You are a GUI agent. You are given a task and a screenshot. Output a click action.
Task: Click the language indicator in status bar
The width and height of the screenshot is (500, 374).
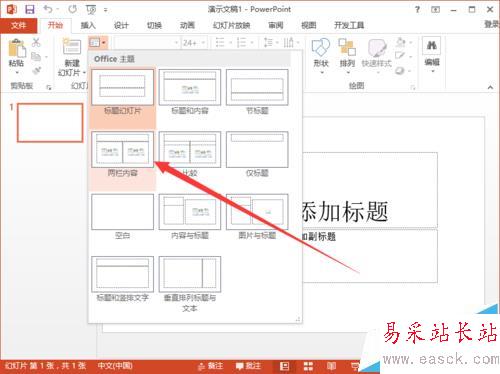(x=115, y=366)
